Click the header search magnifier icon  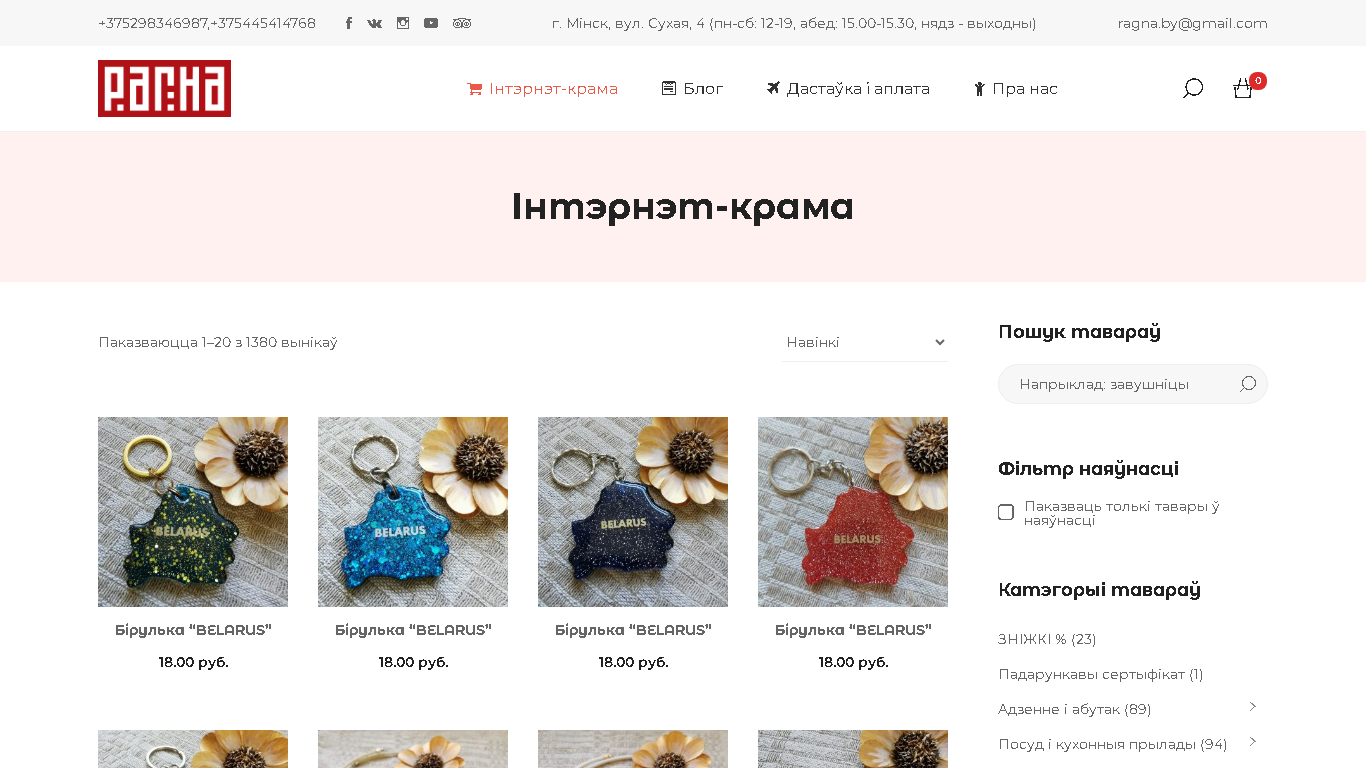[1193, 88]
